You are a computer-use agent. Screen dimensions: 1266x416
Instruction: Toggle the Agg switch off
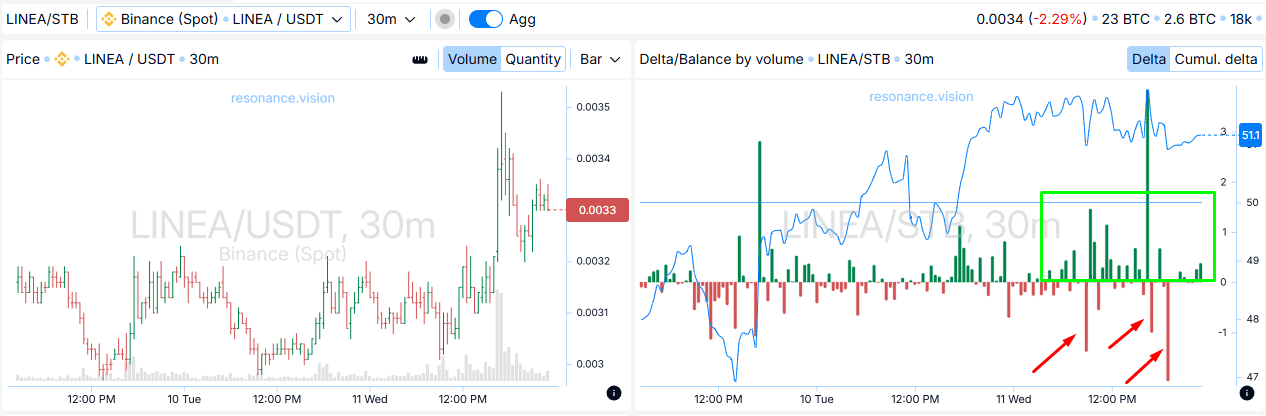point(485,19)
